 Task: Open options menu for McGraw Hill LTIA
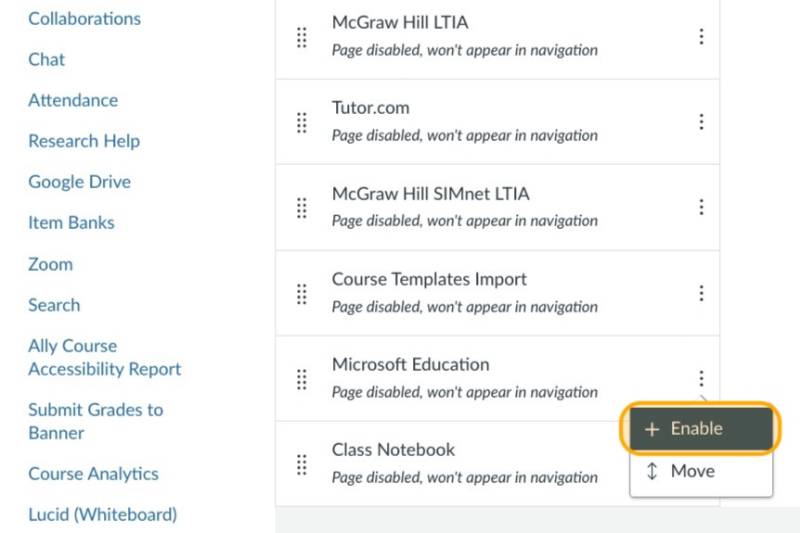coord(702,37)
